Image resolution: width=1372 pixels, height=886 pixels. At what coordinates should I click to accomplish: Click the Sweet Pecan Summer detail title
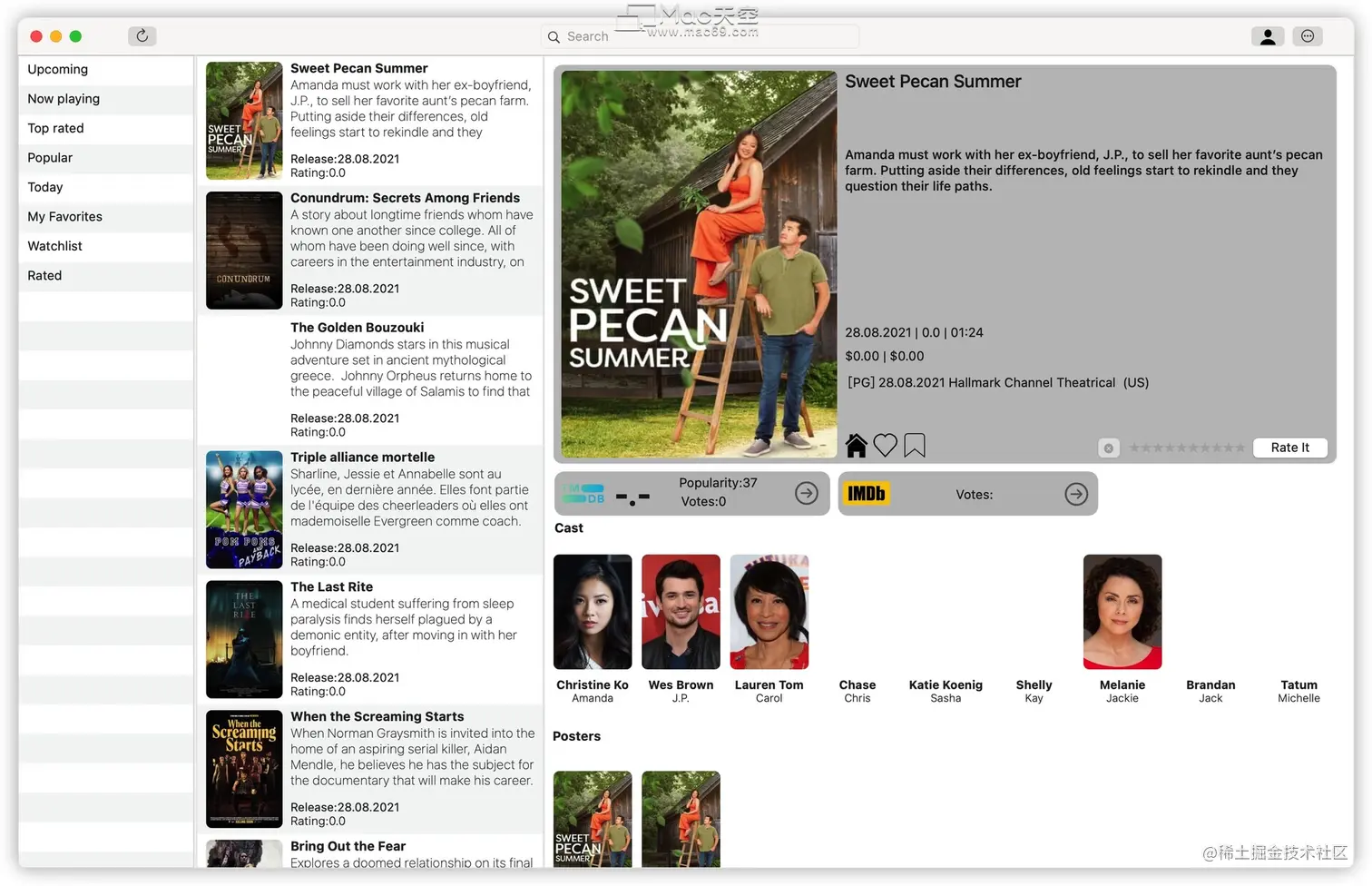click(933, 82)
